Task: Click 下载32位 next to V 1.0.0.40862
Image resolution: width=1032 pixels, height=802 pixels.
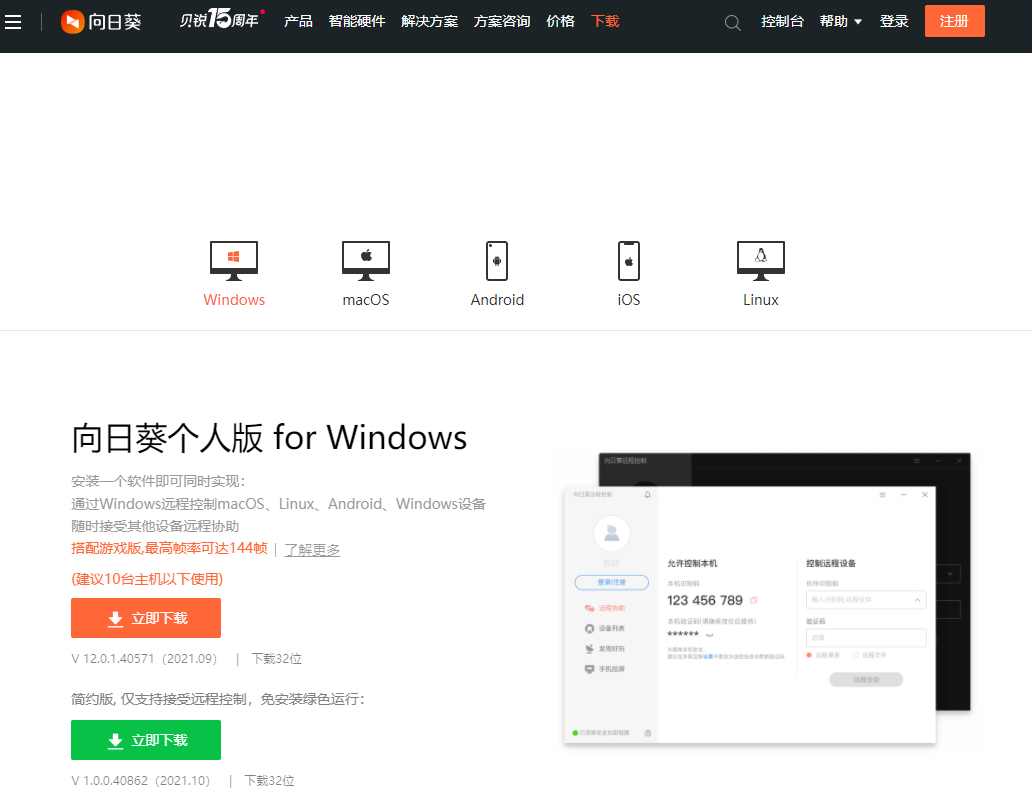Action: click(269, 781)
